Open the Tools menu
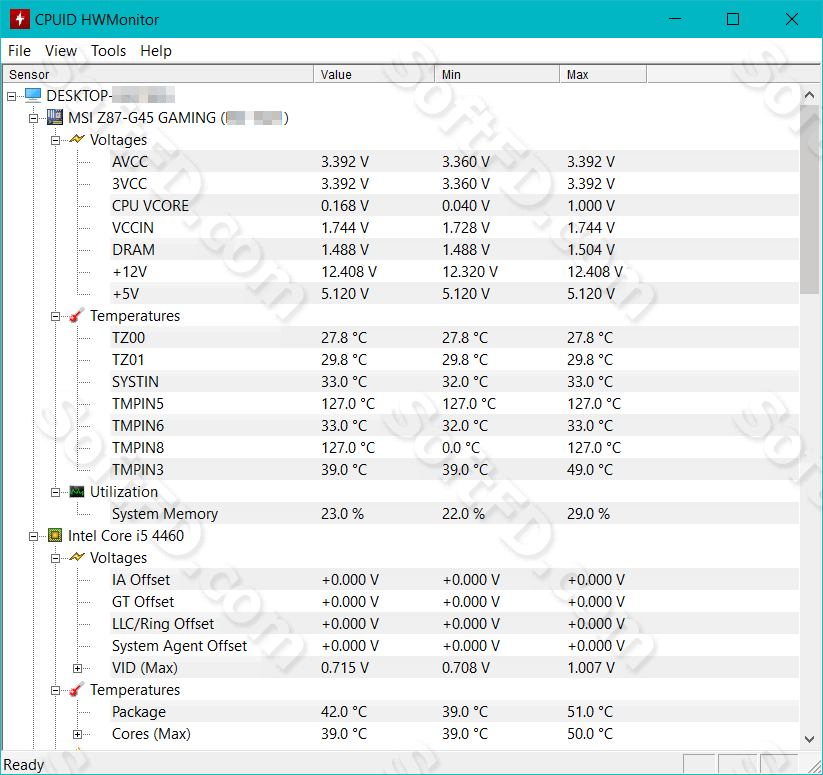This screenshot has height=775, width=823. (109, 51)
